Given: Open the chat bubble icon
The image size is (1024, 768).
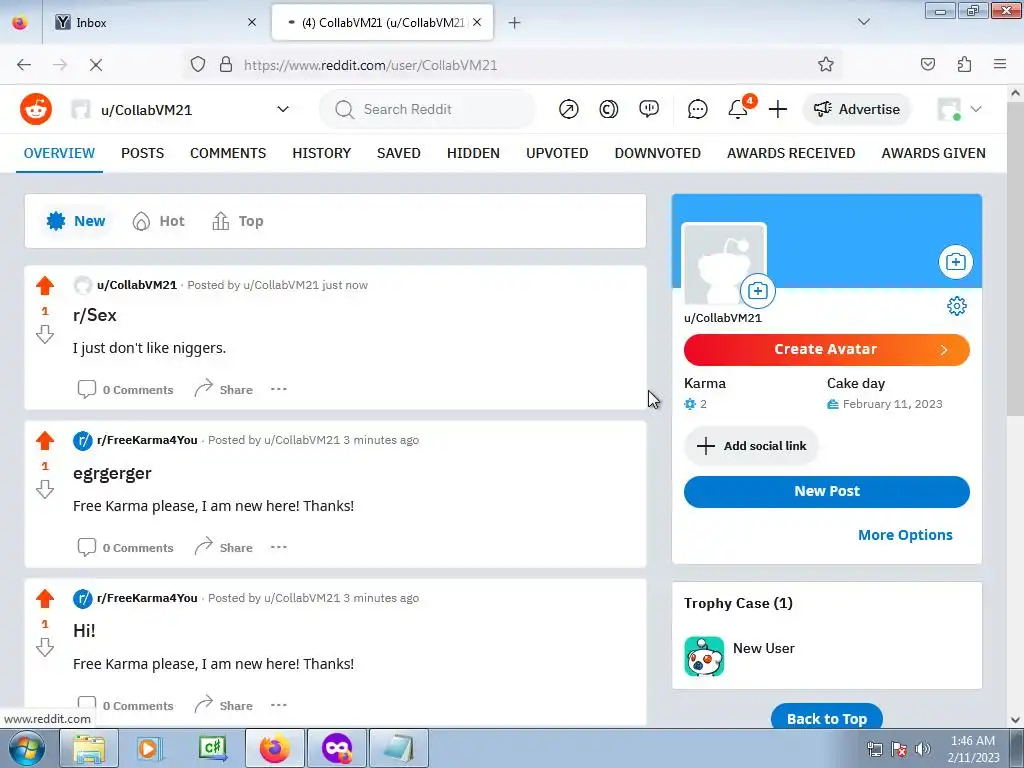Looking at the screenshot, I should pos(697,109).
